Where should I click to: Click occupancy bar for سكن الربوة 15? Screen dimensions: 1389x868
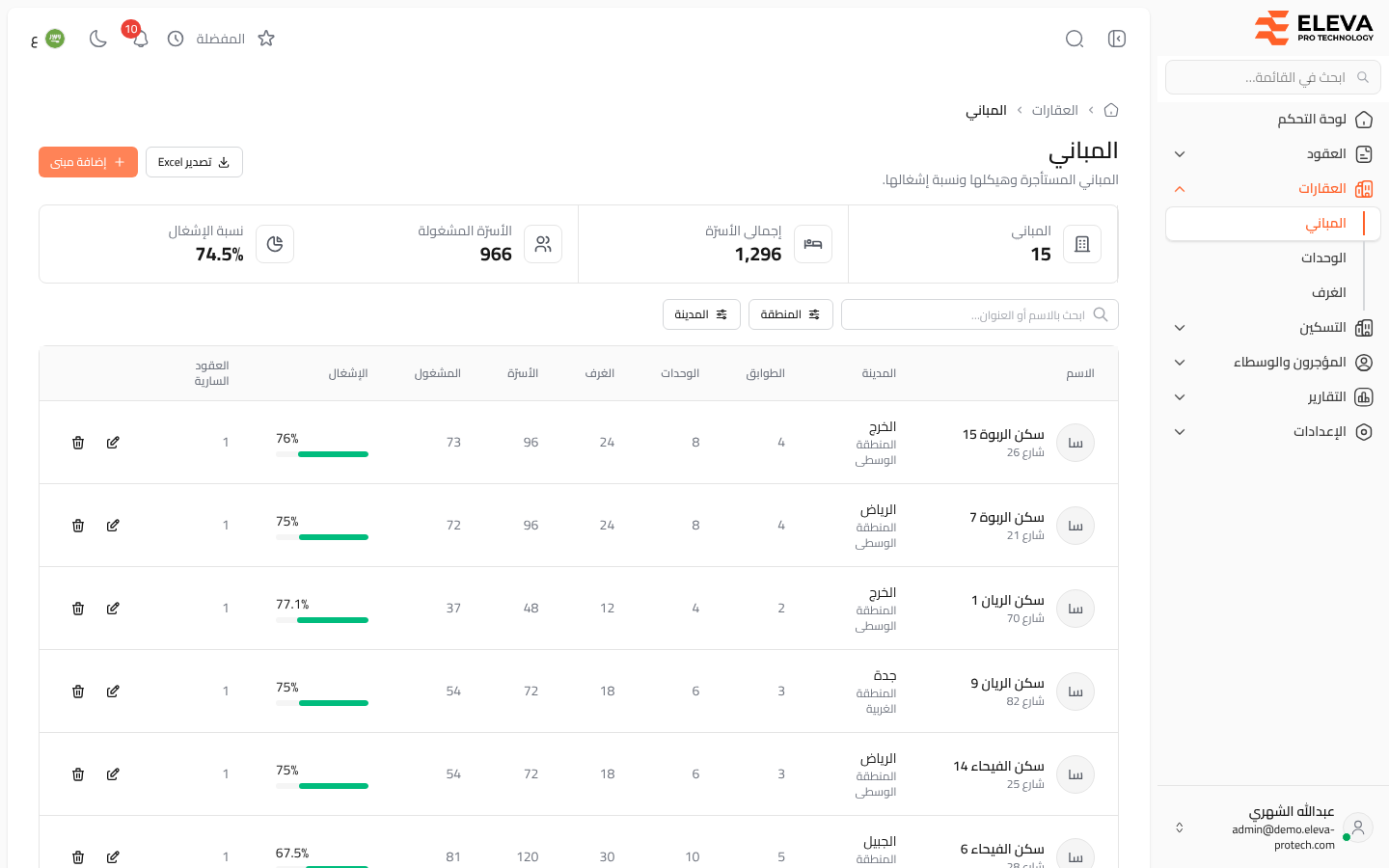click(x=322, y=454)
